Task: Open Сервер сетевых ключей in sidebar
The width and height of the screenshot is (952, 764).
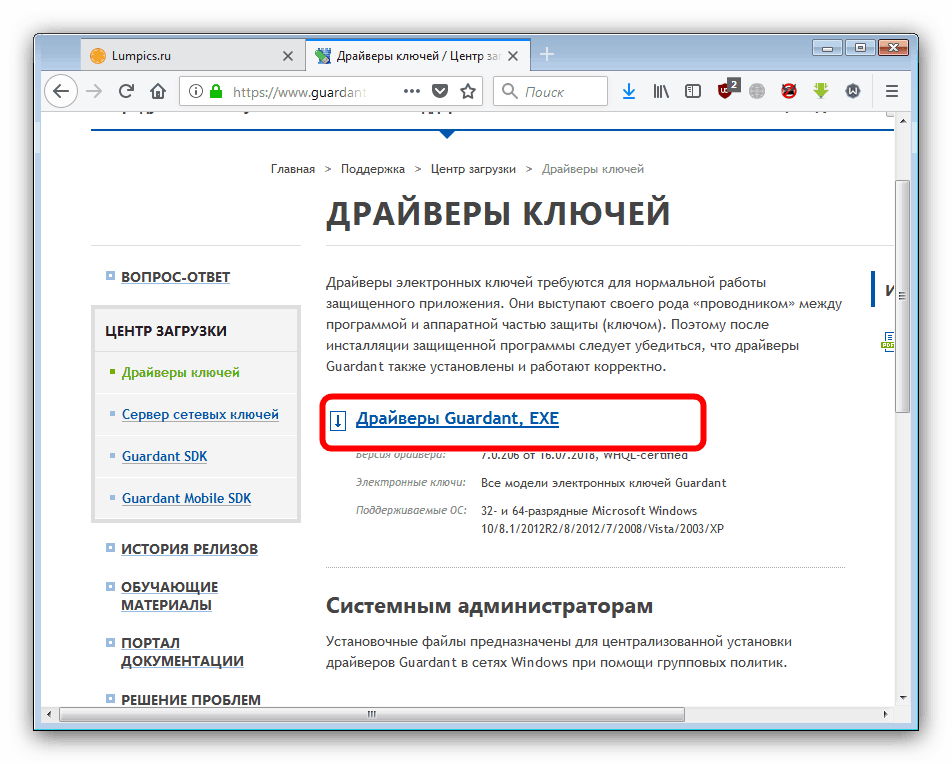Action: 200,414
